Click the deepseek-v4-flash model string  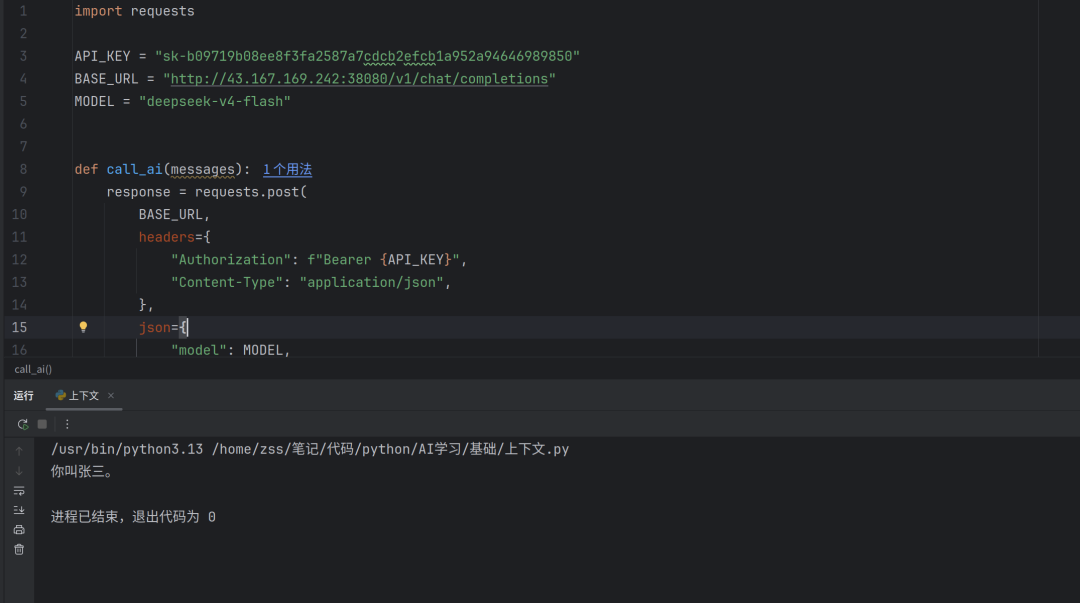pyautogui.click(x=215, y=102)
